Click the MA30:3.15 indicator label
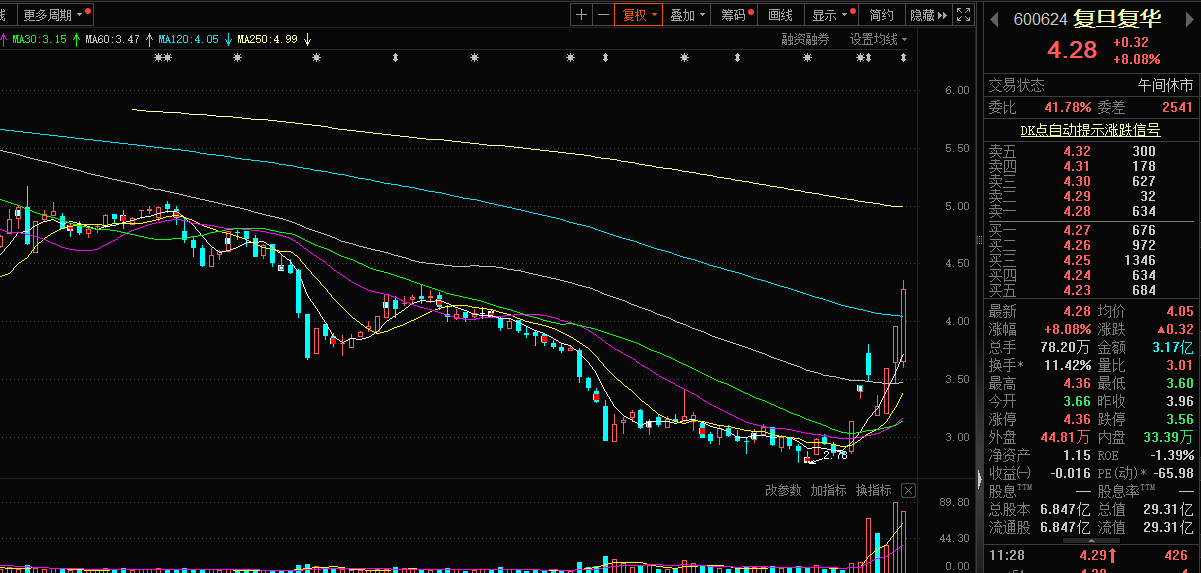The width and height of the screenshot is (1201, 573). (x=40, y=39)
